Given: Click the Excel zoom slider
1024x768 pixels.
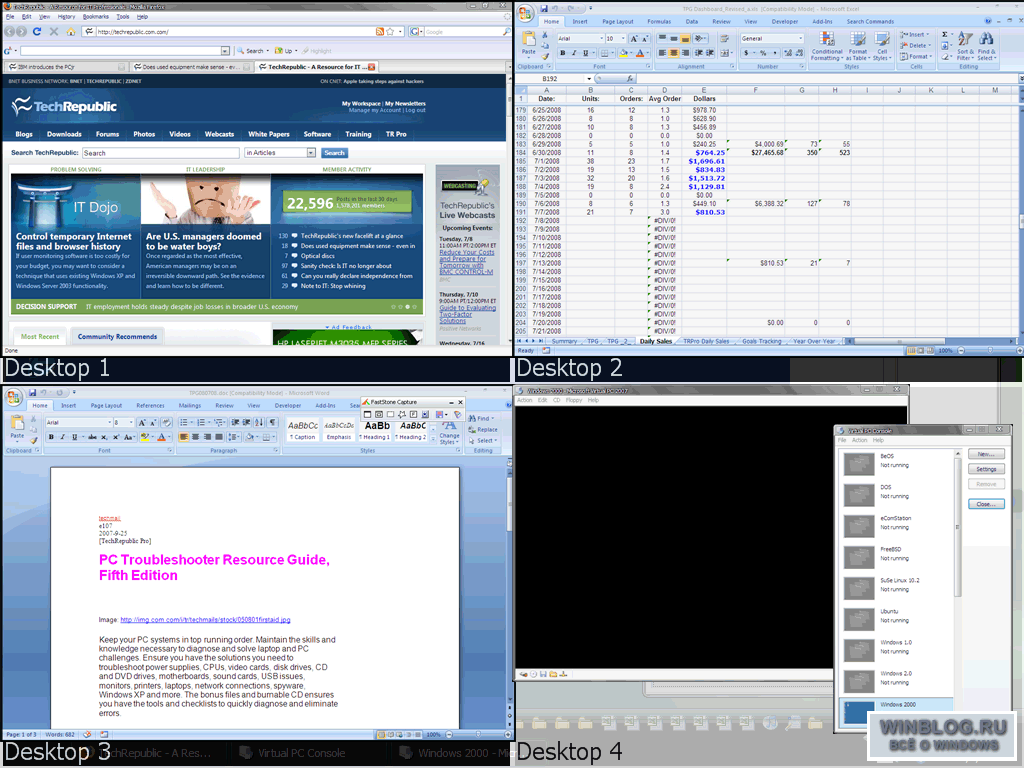Looking at the screenshot, I should point(990,351).
